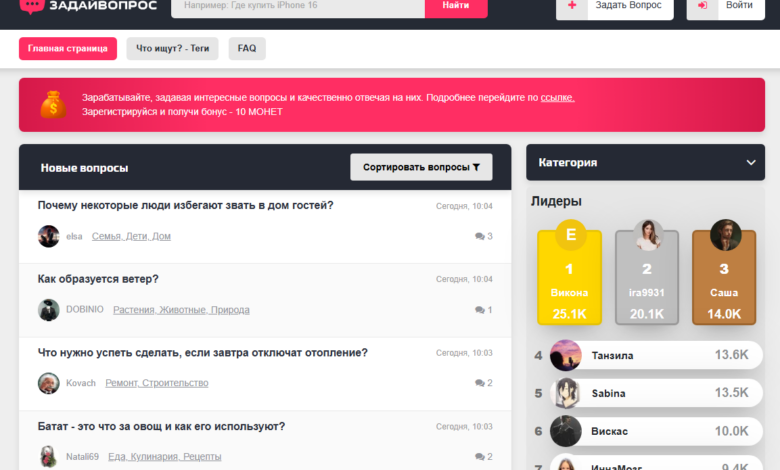Open Kovach's avatar
This screenshot has height=470, width=780.
pos(49,383)
